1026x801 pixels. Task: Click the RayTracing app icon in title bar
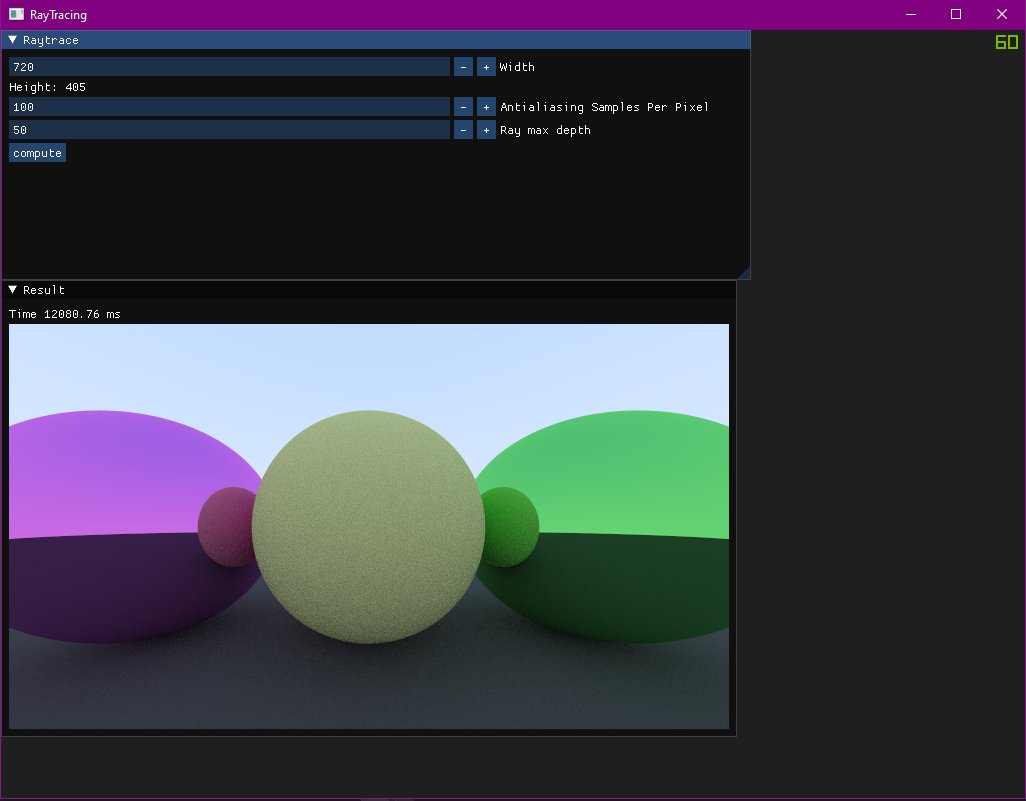(16, 14)
